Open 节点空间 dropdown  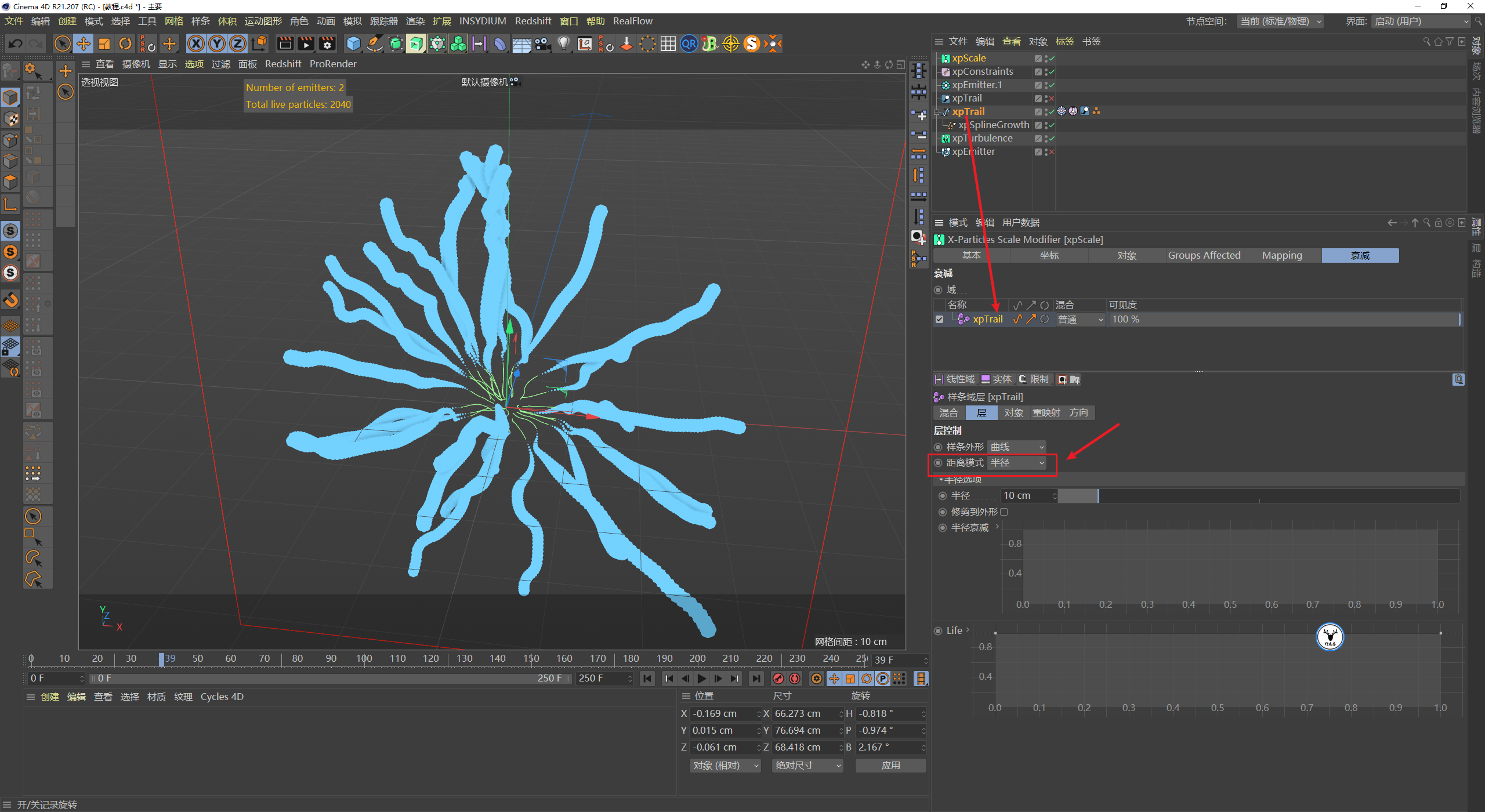pyautogui.click(x=1280, y=21)
